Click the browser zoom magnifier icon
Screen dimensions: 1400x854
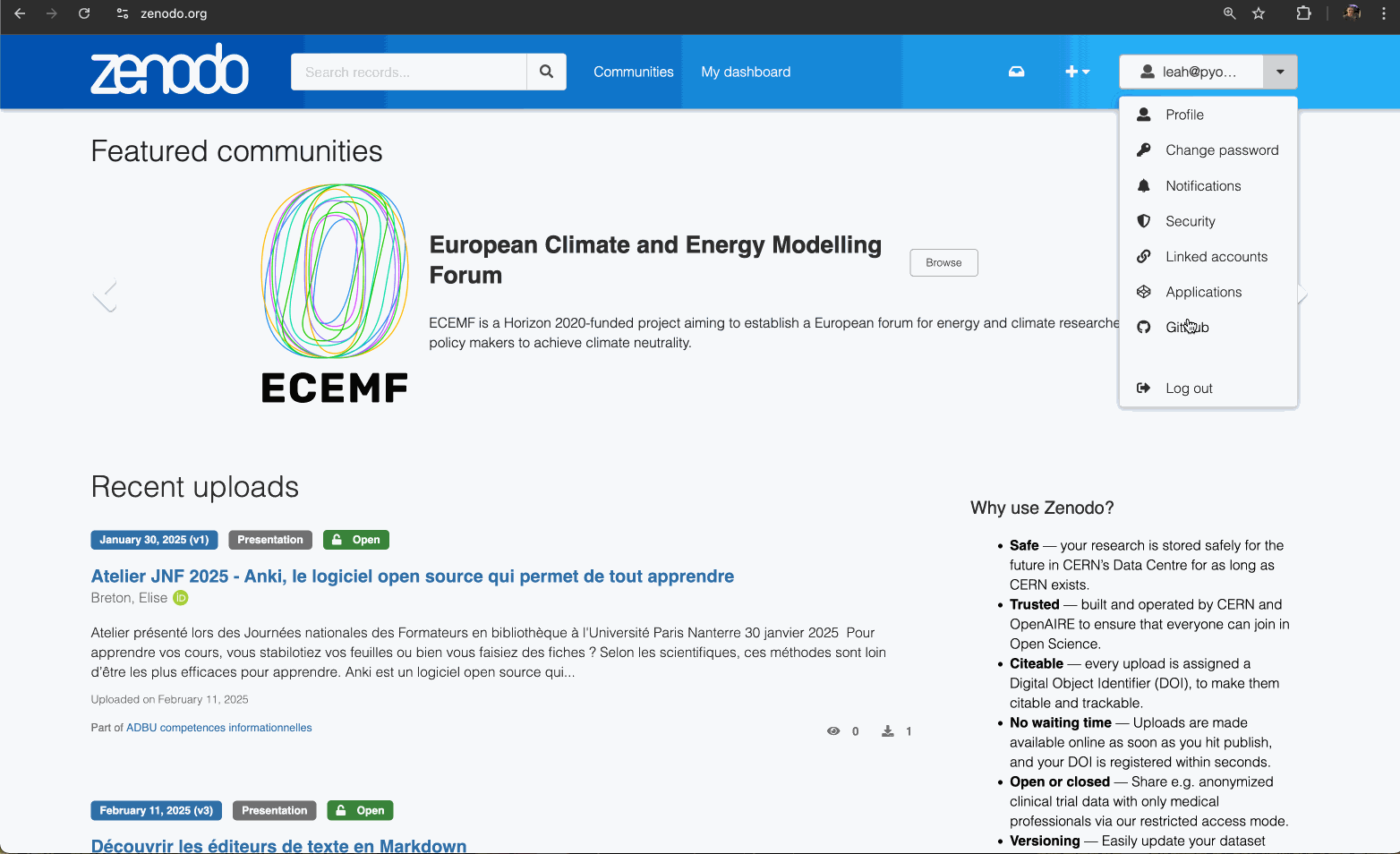[1229, 13]
